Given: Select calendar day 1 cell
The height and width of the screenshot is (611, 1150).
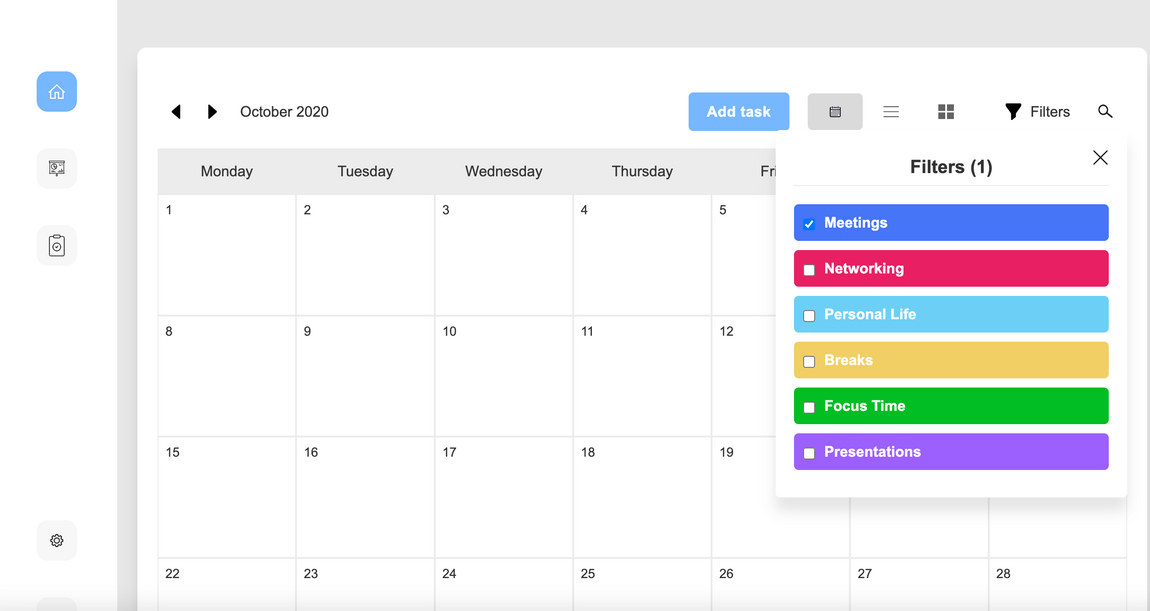Looking at the screenshot, I should tap(227, 255).
